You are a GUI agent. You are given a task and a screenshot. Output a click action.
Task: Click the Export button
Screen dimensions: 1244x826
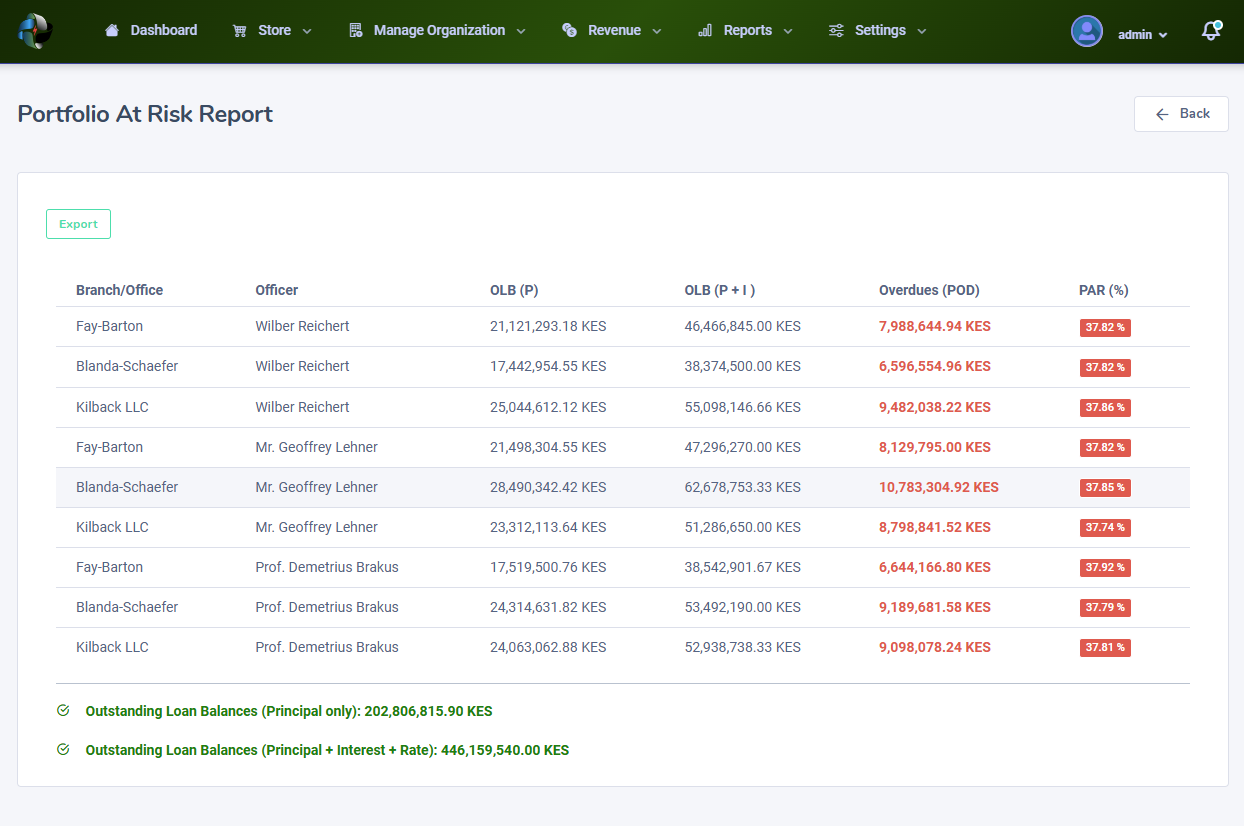coord(78,224)
